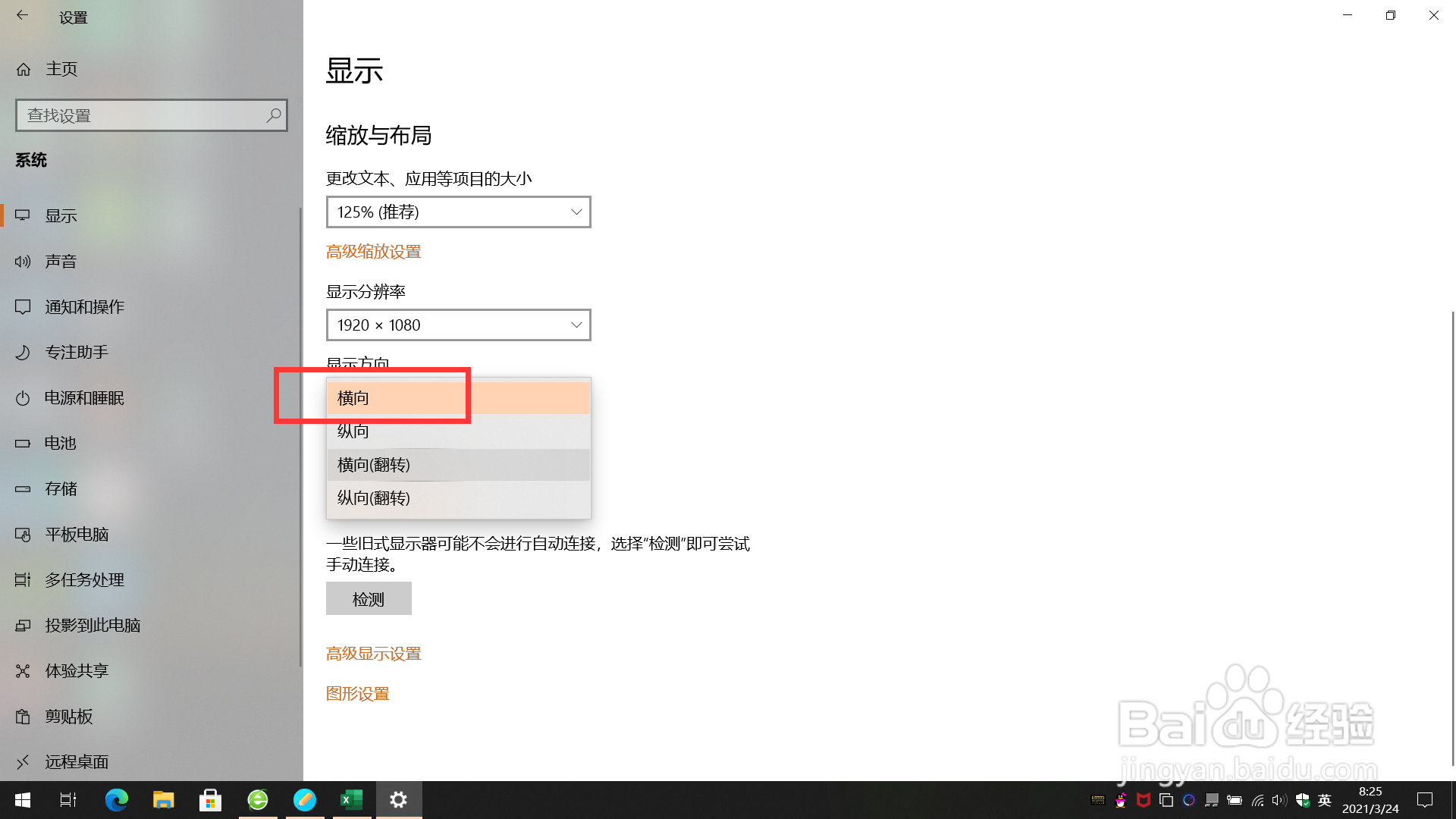Open Power & sleep settings
This screenshot has width=1456, height=819.
point(85,397)
